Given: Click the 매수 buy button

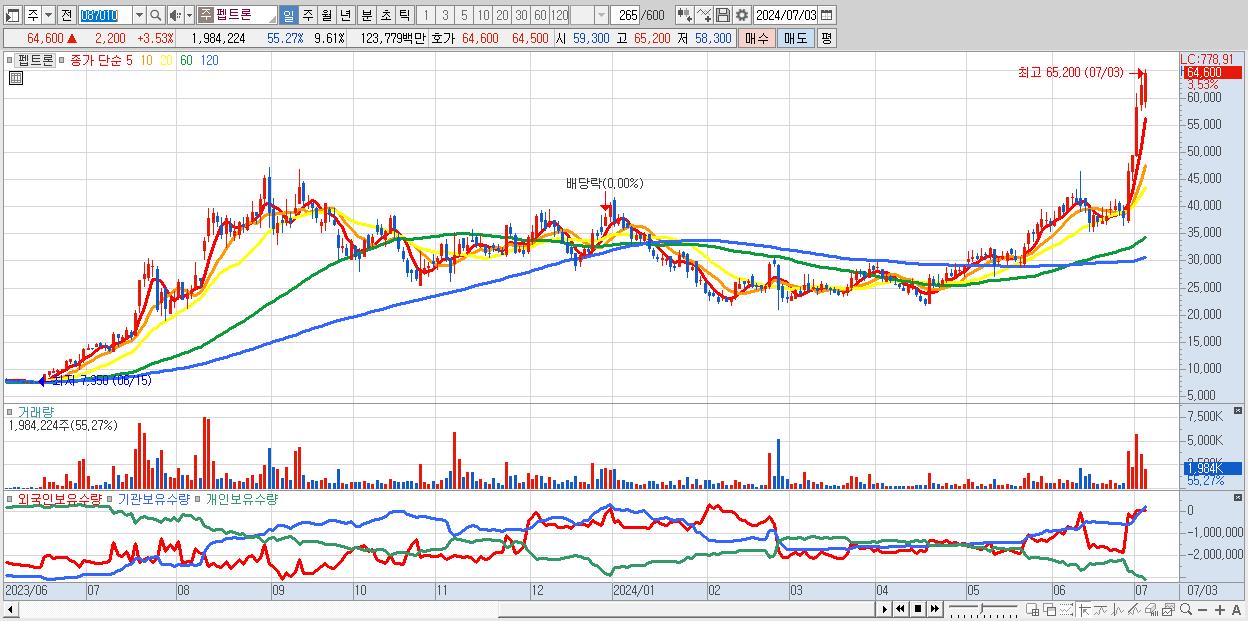Looking at the screenshot, I should point(757,38).
